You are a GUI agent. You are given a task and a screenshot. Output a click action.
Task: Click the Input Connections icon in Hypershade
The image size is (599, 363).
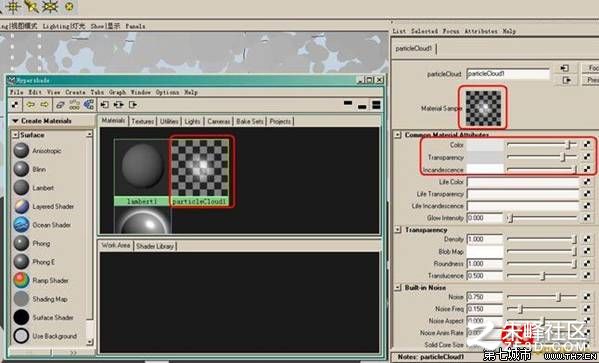[104, 104]
